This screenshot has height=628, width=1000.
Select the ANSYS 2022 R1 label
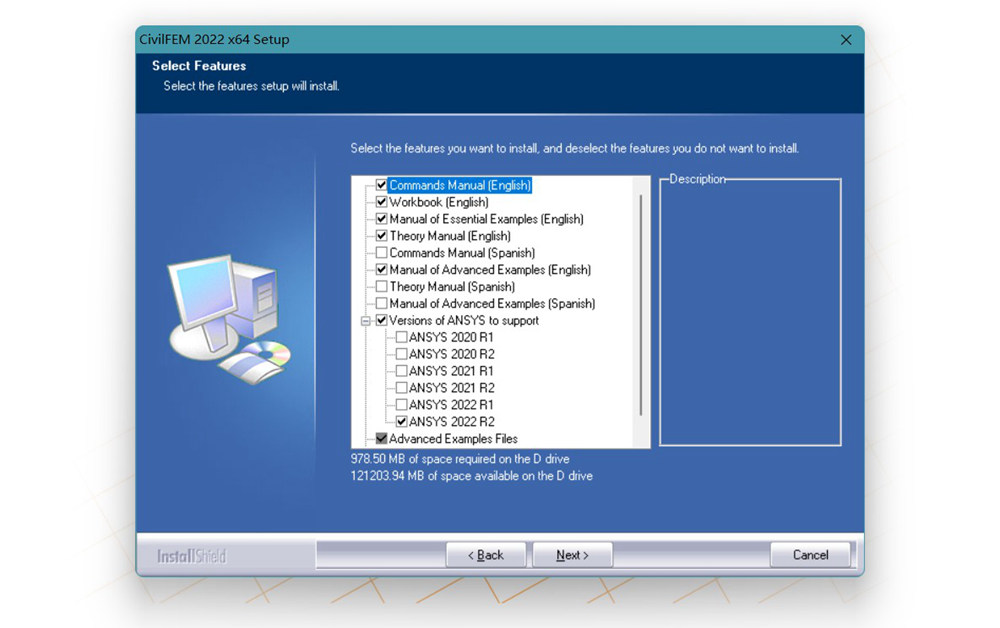(452, 405)
